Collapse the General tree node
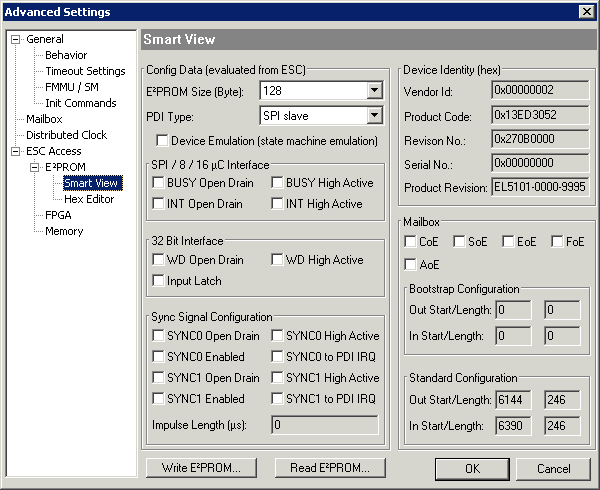Viewport: 600px width, 490px height. click(15, 39)
